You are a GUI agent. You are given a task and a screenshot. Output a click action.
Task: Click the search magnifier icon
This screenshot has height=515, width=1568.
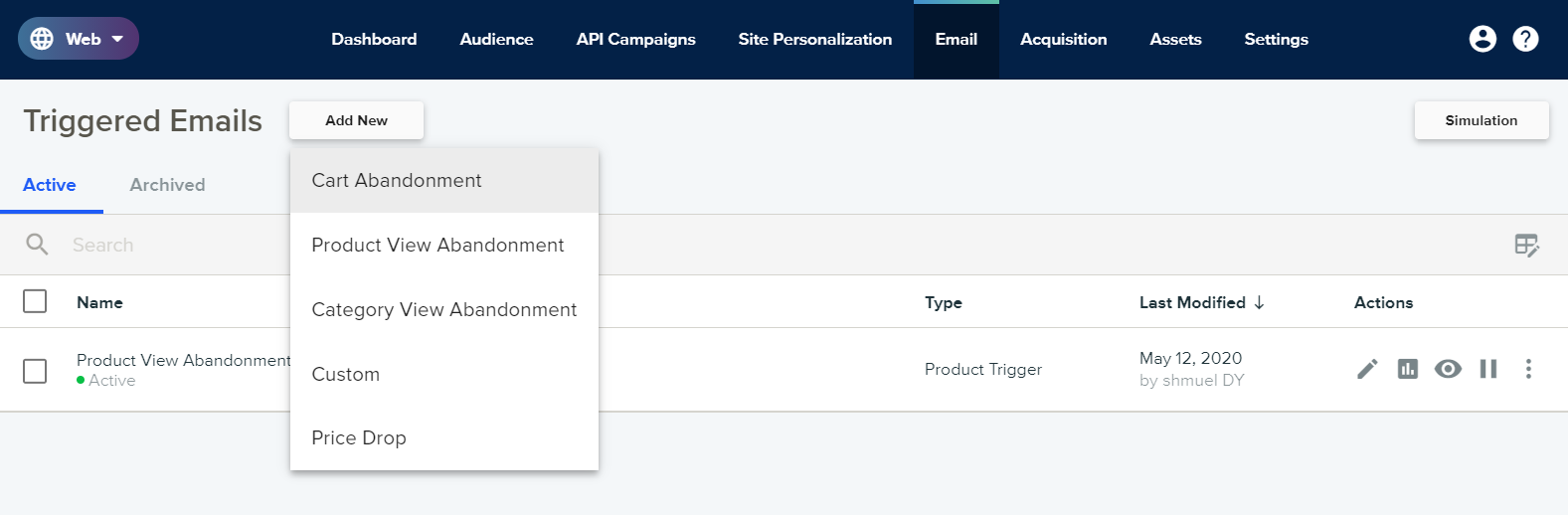pos(37,245)
